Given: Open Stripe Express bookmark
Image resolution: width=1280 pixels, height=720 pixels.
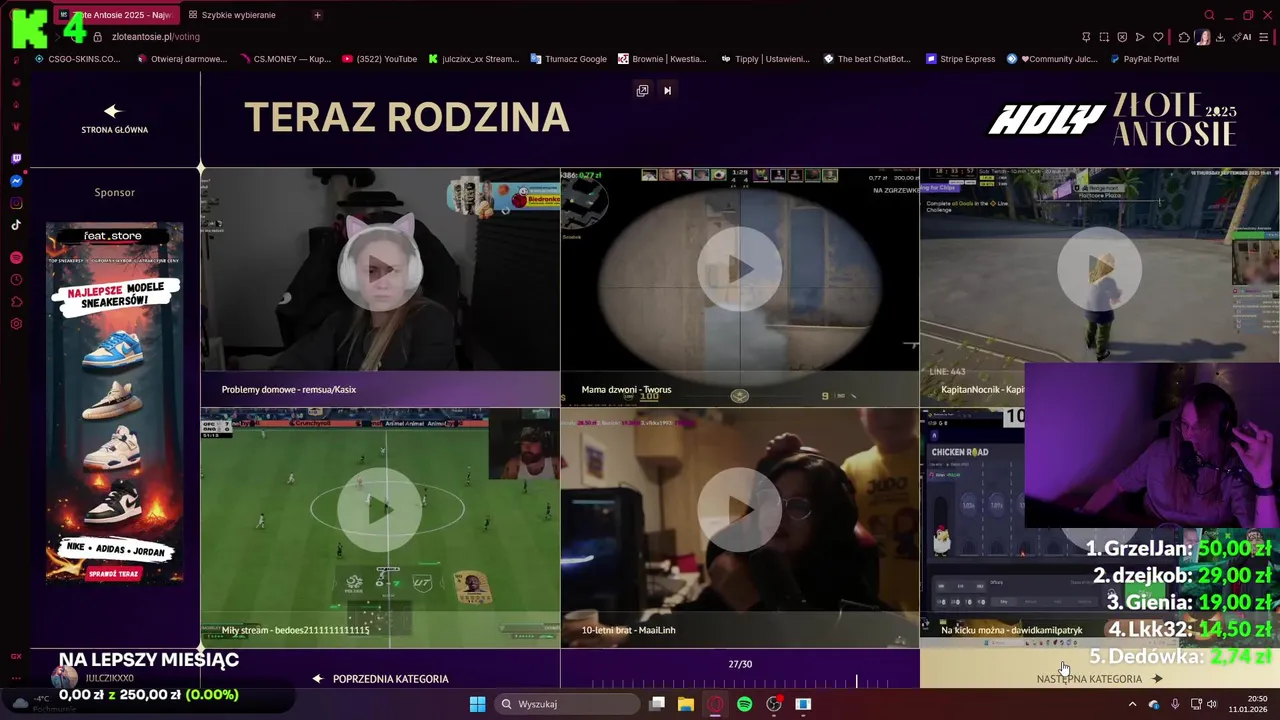Looking at the screenshot, I should pyautogui.click(x=961, y=59).
